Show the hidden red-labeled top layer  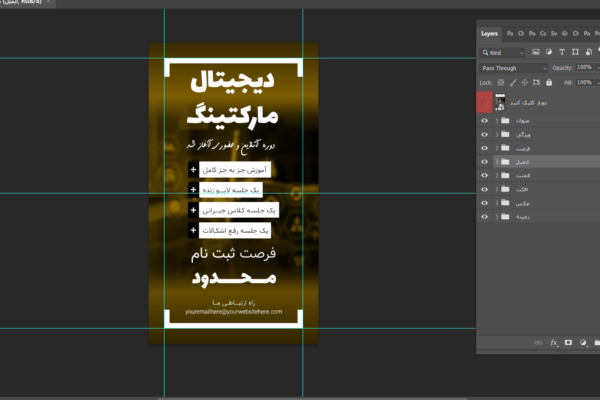click(485, 101)
